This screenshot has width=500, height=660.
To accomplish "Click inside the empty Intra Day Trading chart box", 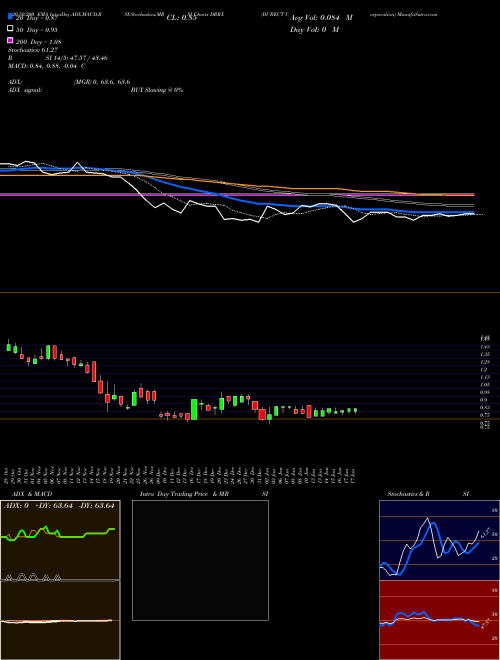I will 200,560.
